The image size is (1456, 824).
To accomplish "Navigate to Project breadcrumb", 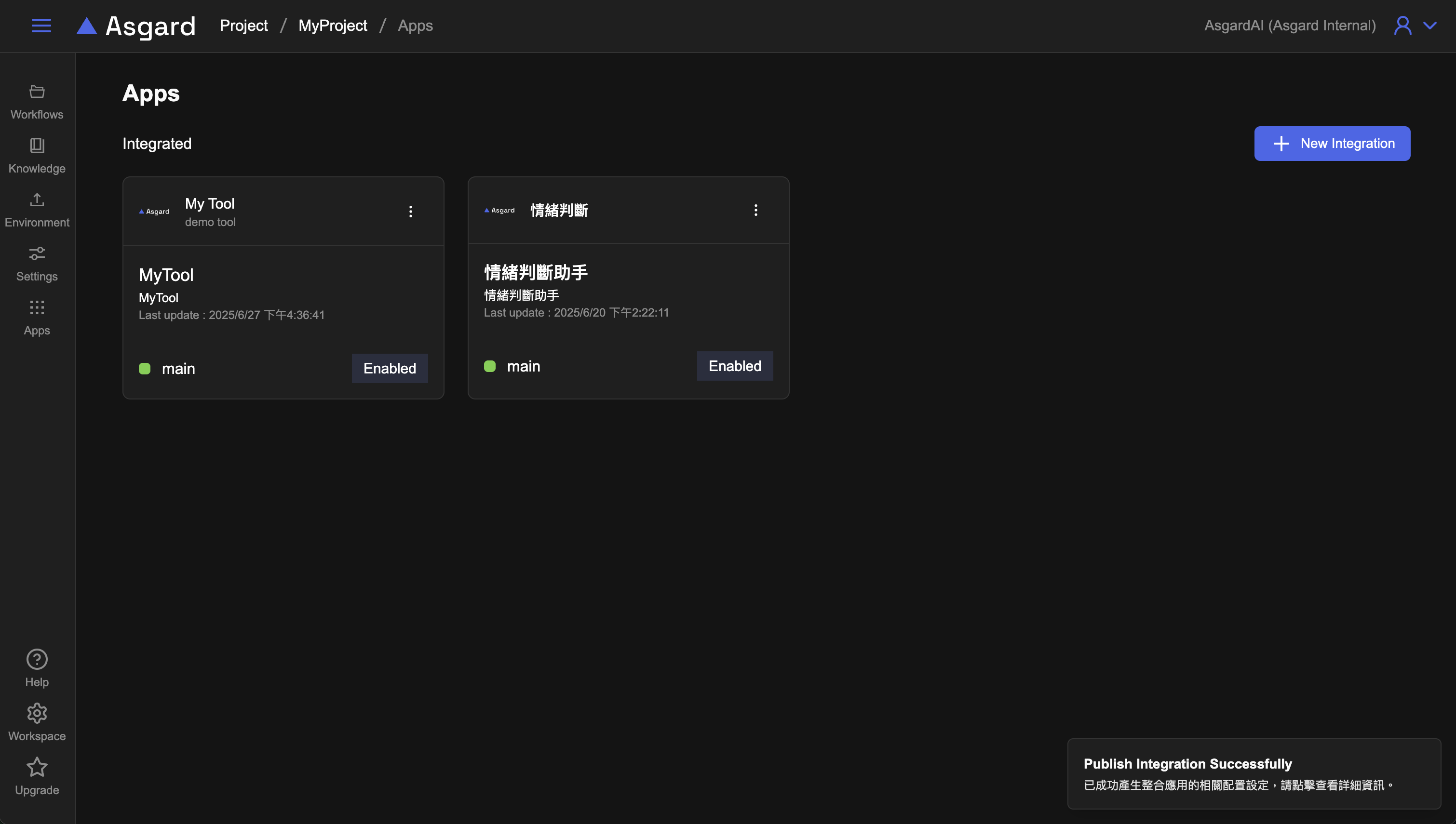I will click(x=243, y=26).
